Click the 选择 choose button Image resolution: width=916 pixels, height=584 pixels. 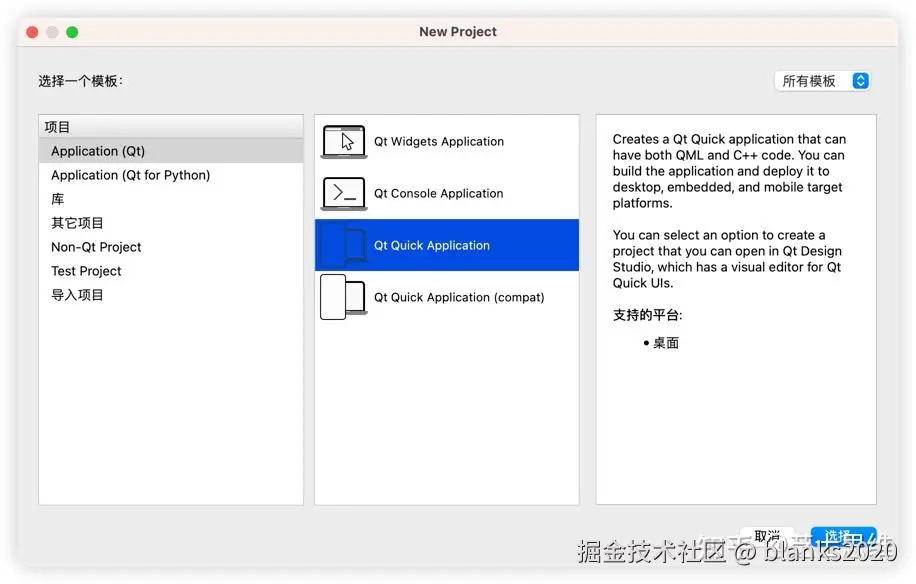pos(843,536)
